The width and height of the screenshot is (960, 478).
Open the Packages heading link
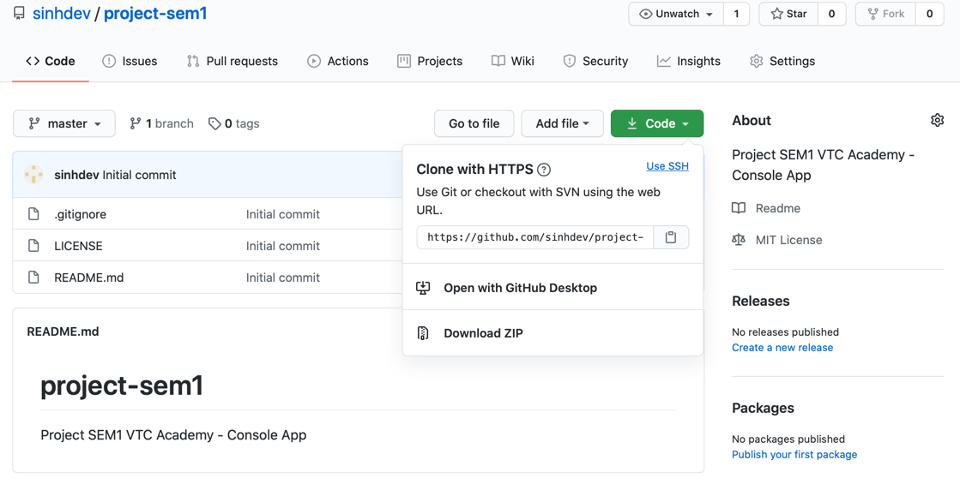(x=763, y=408)
